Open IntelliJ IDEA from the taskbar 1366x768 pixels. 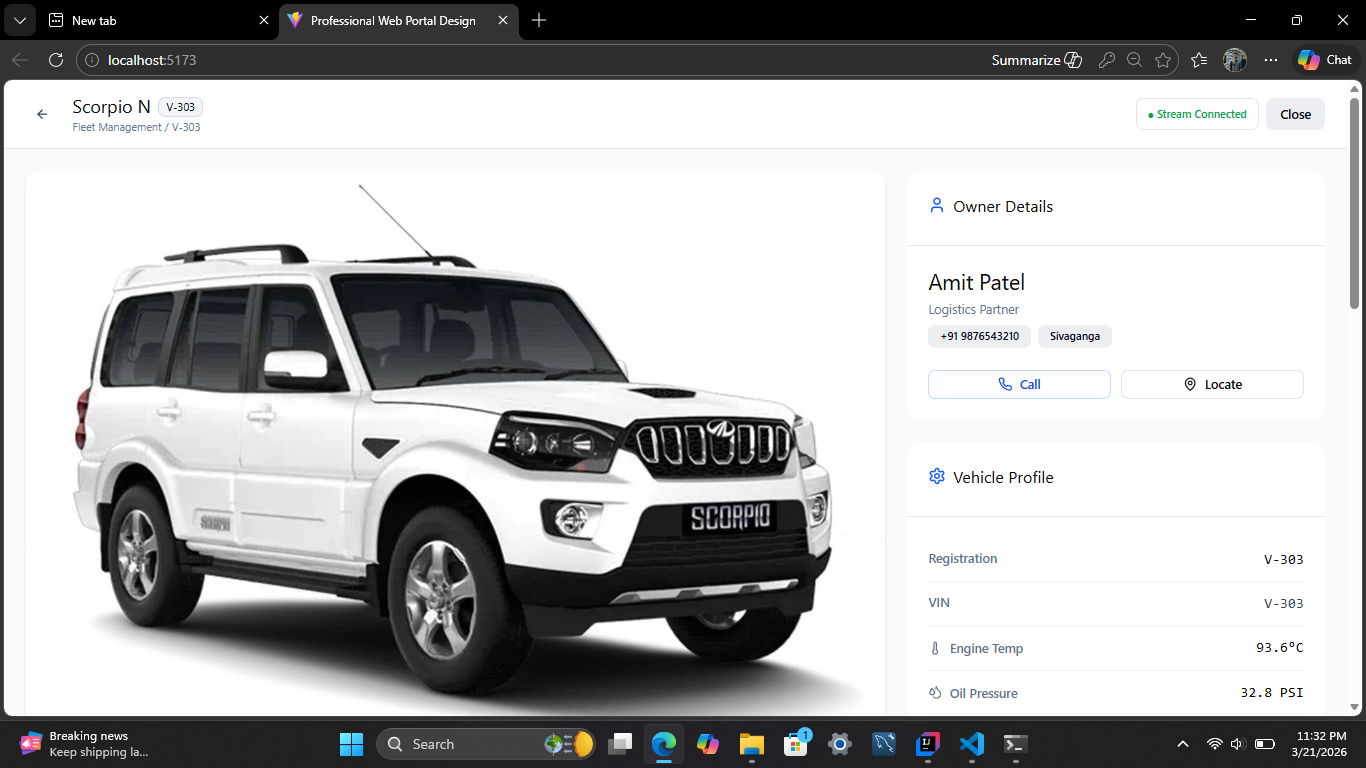point(927,744)
